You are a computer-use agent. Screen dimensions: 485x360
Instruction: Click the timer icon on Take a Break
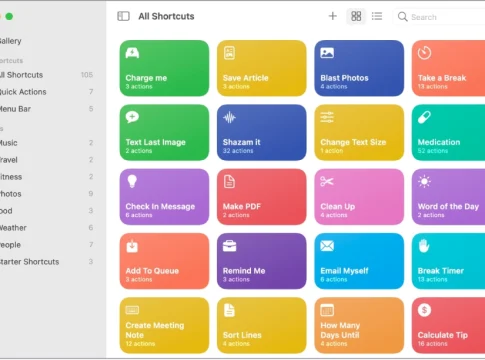click(x=424, y=53)
